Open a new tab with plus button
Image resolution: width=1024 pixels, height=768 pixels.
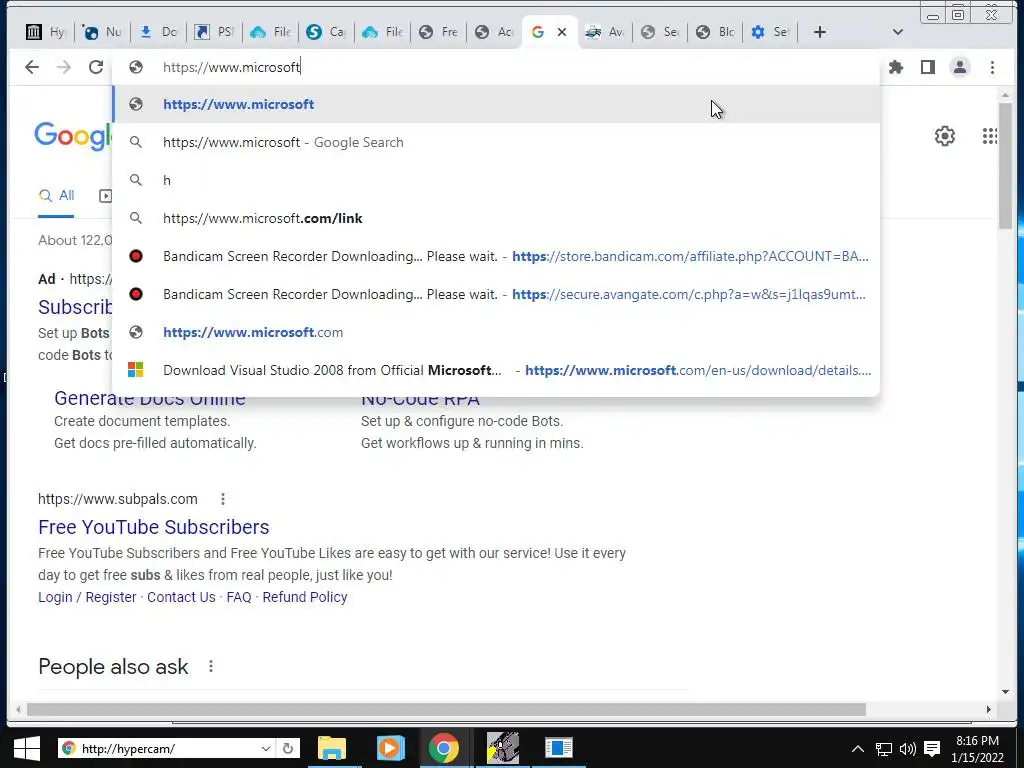pos(820,32)
